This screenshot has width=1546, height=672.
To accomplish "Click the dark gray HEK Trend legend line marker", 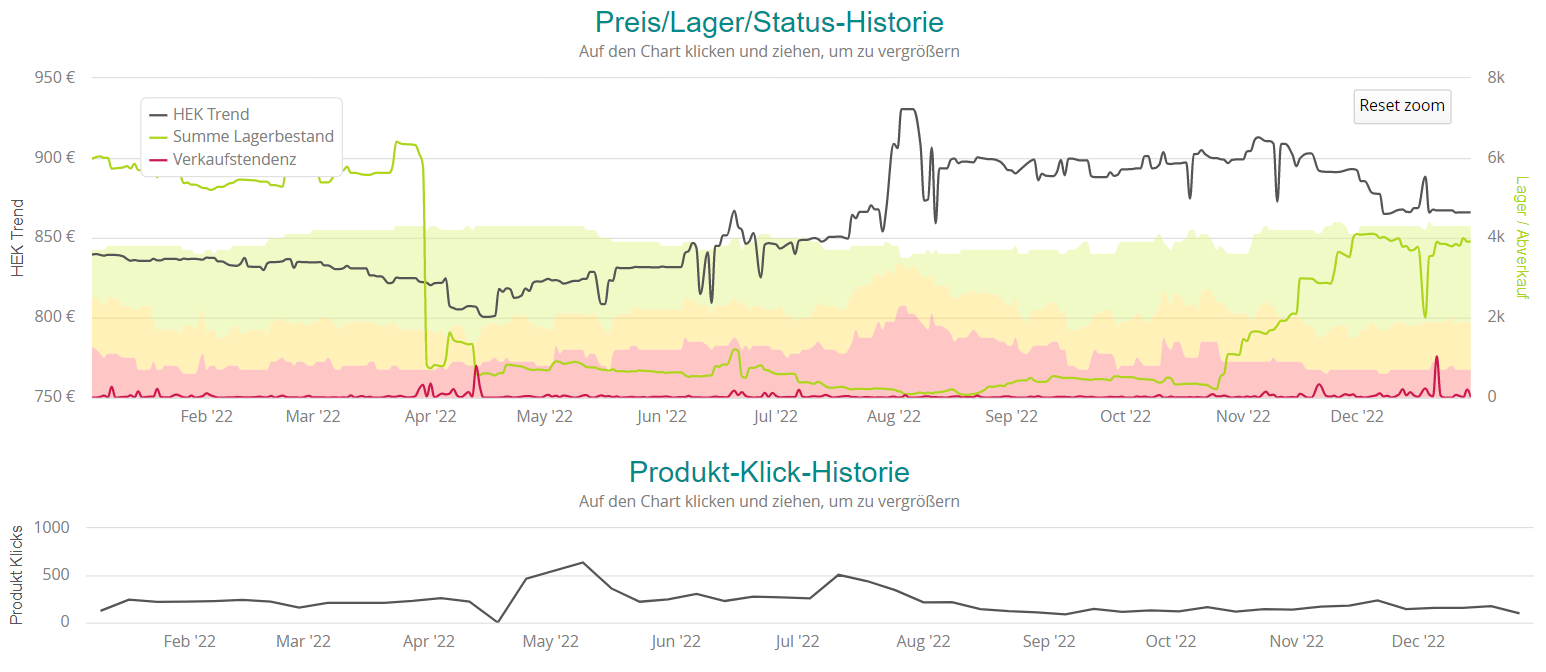I will click(x=158, y=114).
